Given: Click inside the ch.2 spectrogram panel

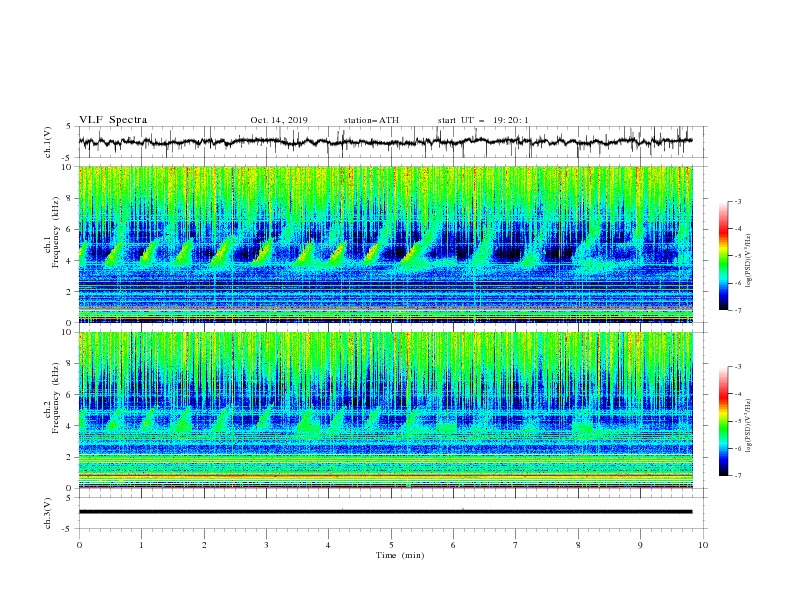Looking at the screenshot, I should (x=386, y=410).
